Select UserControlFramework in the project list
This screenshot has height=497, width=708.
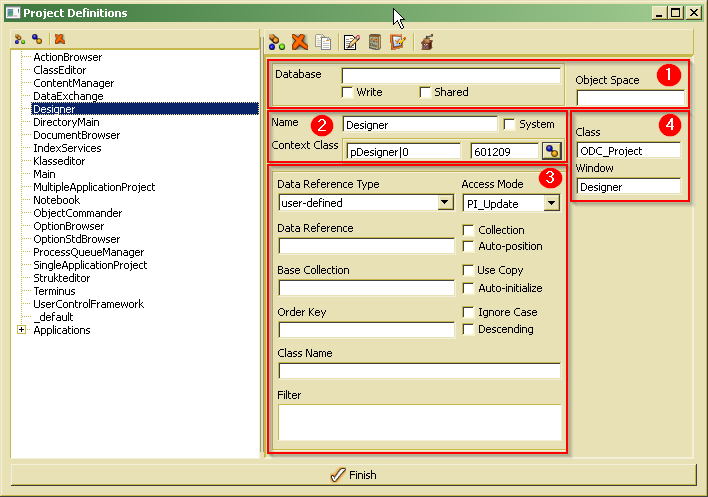point(88,304)
